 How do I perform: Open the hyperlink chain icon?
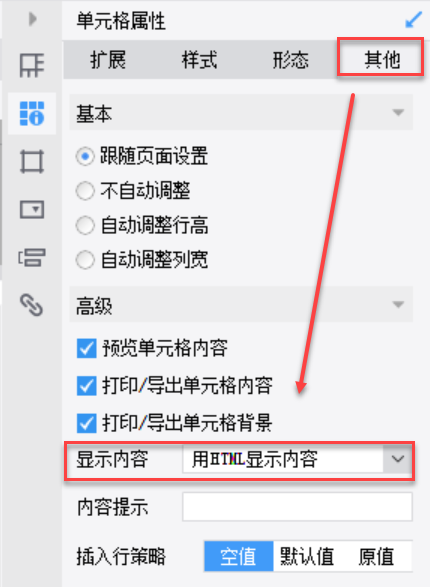(x=32, y=305)
